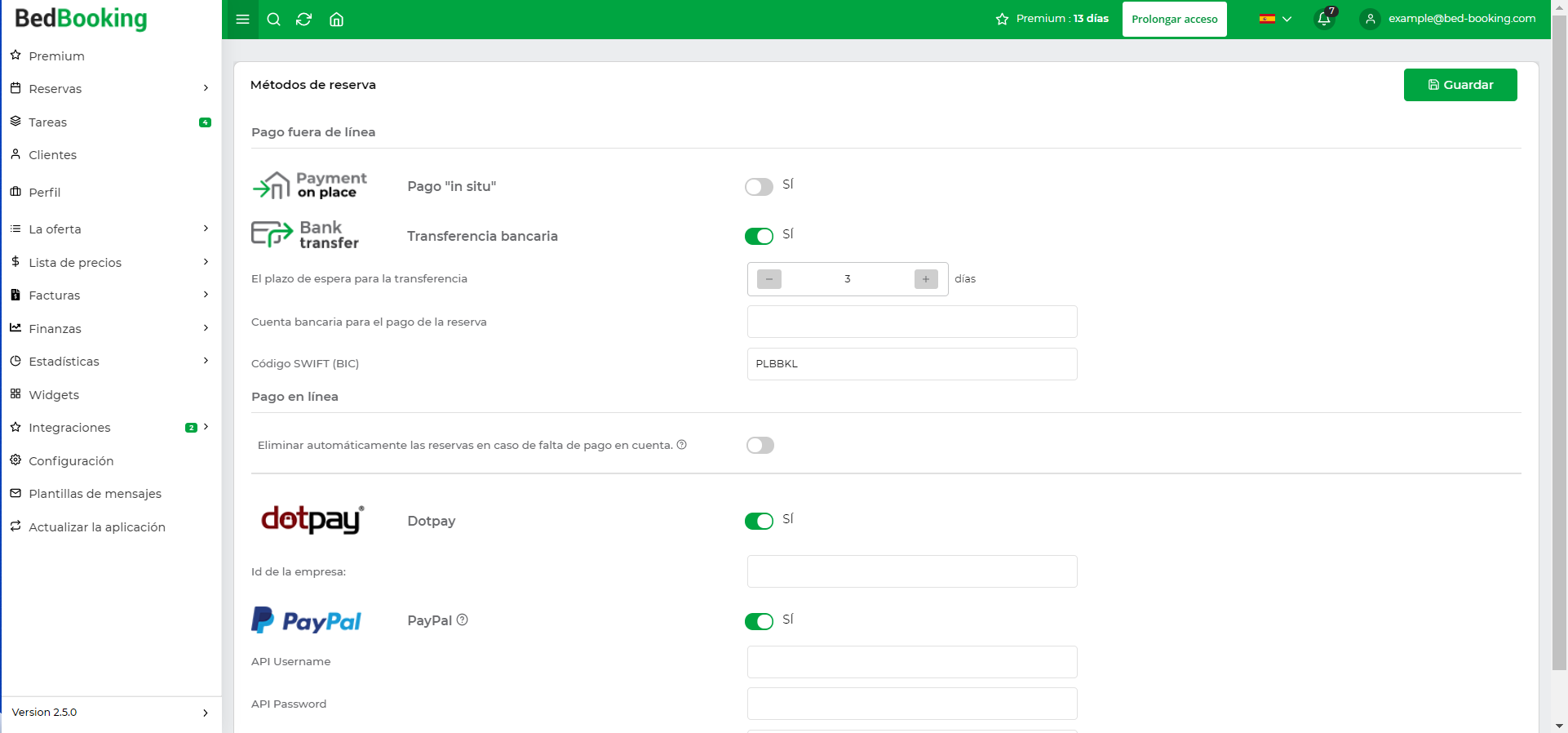
Task: Click the user avatar icon
Action: pos(1371,19)
